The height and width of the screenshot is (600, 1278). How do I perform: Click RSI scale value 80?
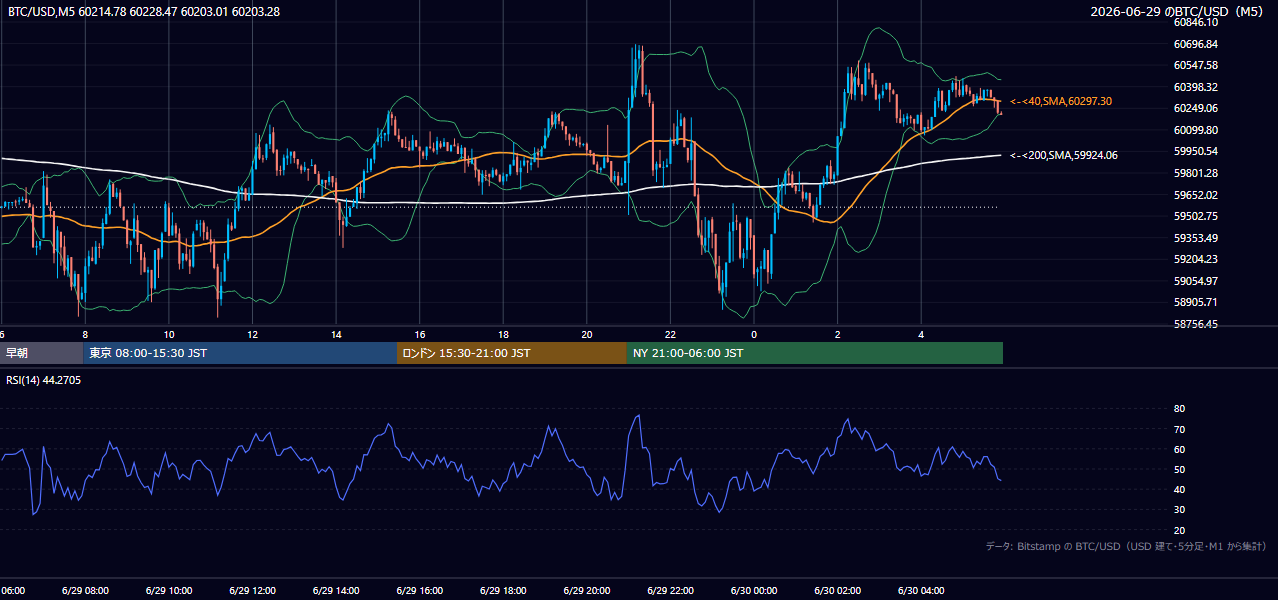click(x=1179, y=409)
